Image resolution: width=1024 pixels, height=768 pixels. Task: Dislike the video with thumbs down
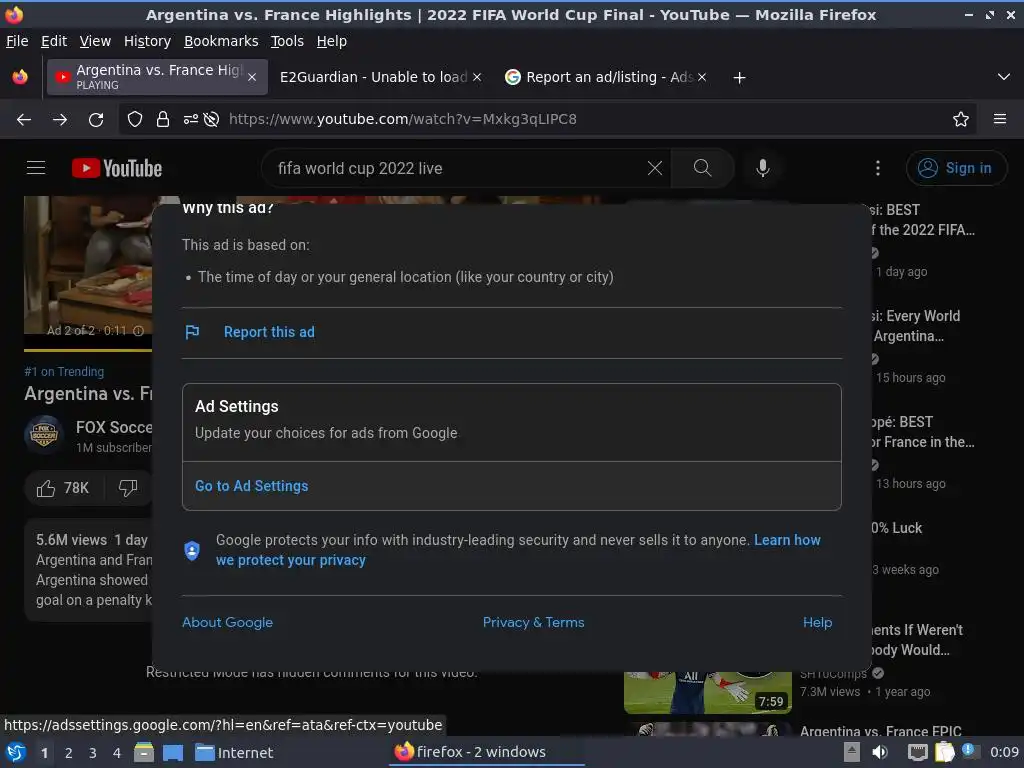[128, 488]
